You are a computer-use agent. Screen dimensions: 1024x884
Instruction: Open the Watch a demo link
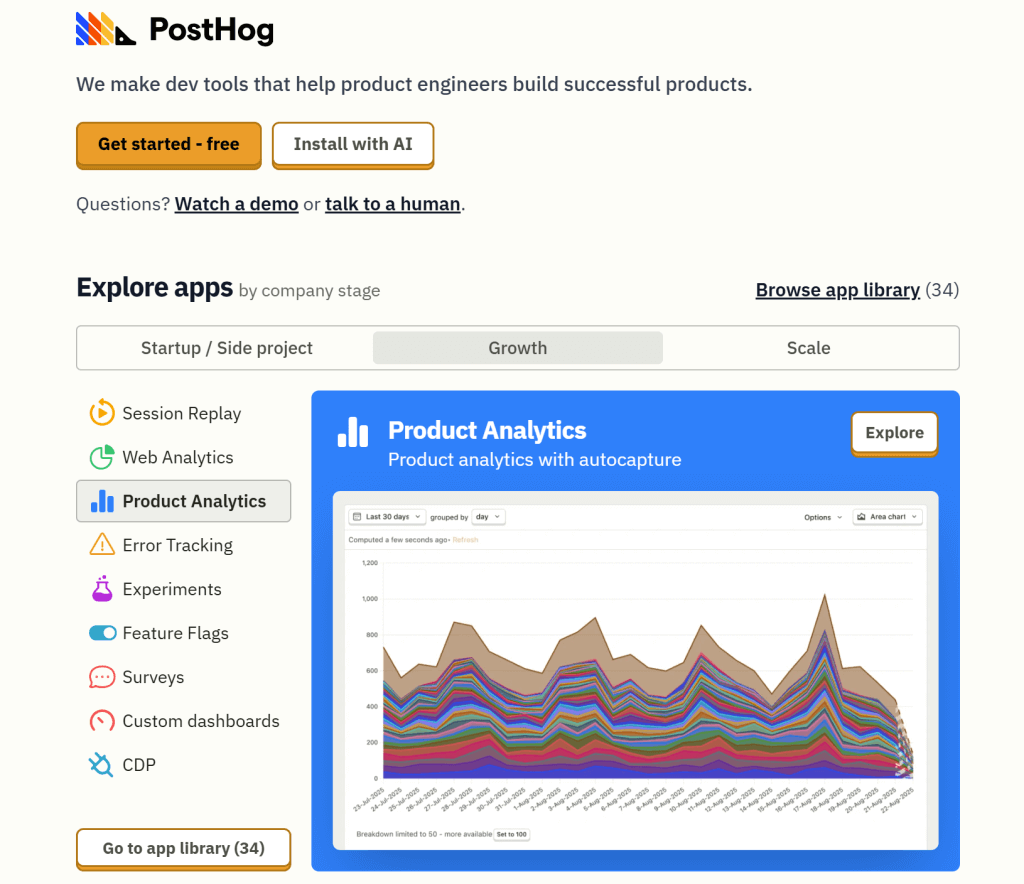[236, 204]
